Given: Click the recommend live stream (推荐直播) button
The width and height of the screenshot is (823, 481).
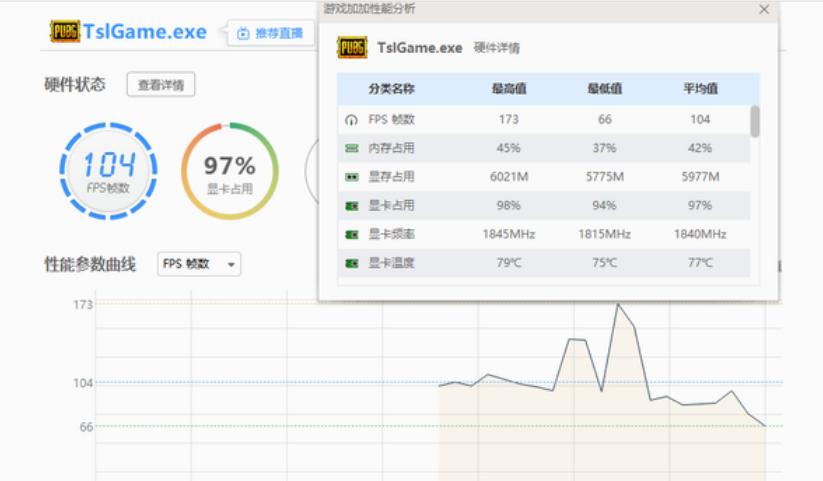Looking at the screenshot, I should 270,34.
